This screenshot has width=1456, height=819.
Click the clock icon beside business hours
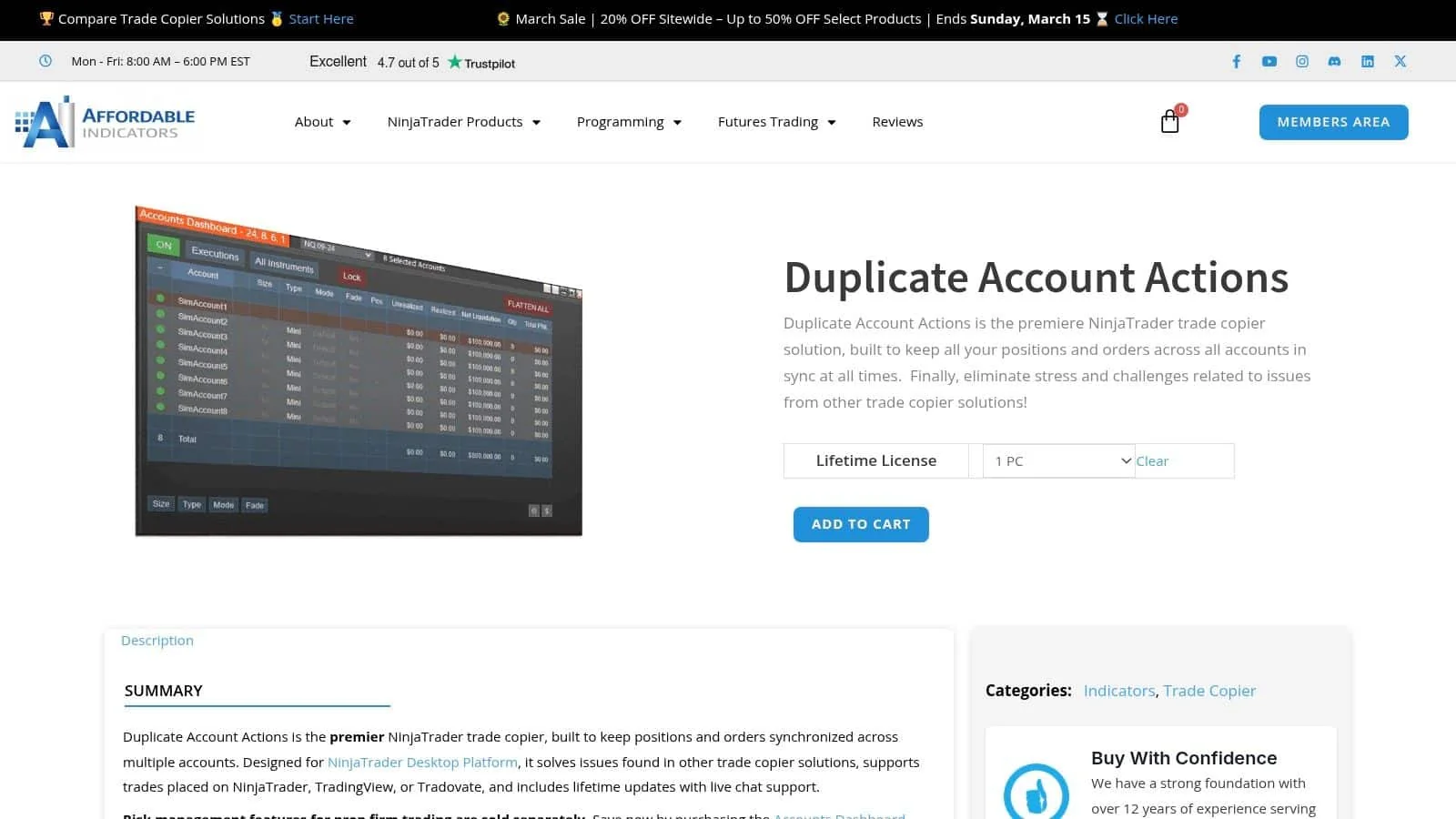pyautogui.click(x=45, y=61)
